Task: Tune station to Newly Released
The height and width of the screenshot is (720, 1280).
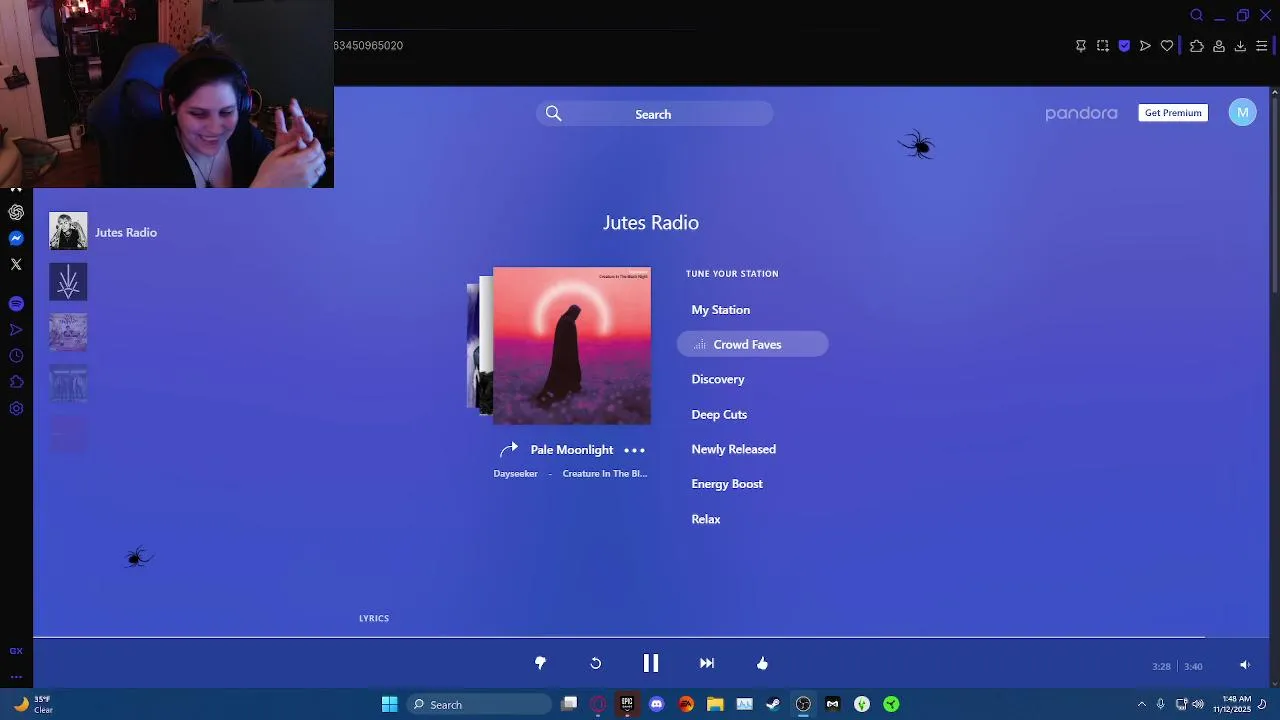Action: (733, 449)
